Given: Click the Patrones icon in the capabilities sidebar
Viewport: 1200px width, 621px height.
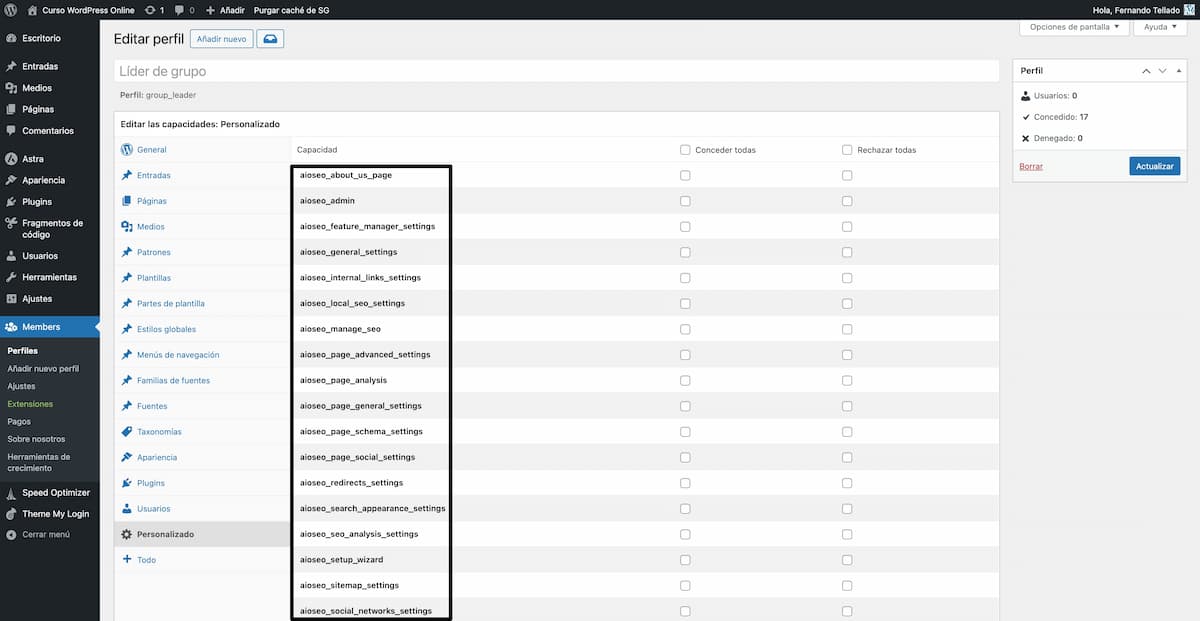Looking at the screenshot, I should 127,252.
